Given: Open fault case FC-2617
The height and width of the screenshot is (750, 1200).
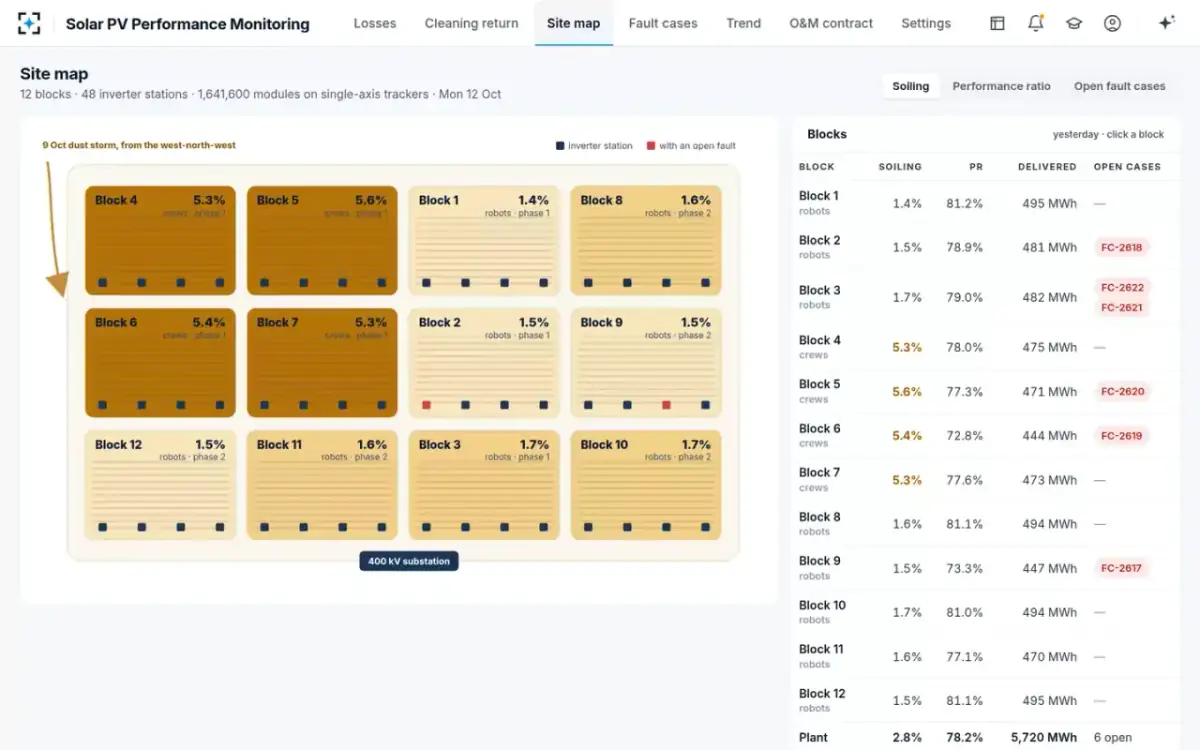Looking at the screenshot, I should point(1122,568).
